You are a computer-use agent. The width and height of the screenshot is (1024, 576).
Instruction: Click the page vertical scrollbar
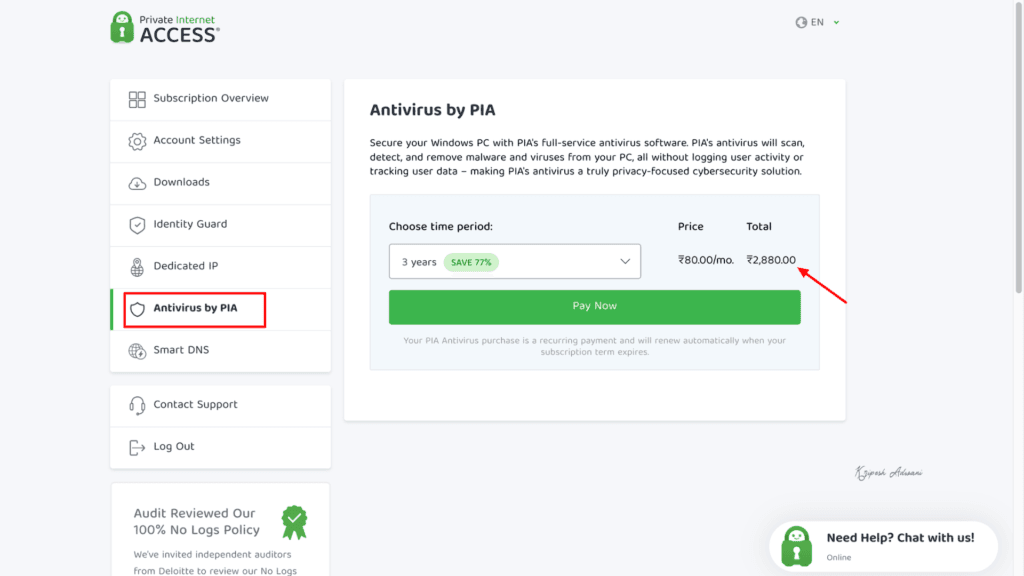(x=1019, y=147)
